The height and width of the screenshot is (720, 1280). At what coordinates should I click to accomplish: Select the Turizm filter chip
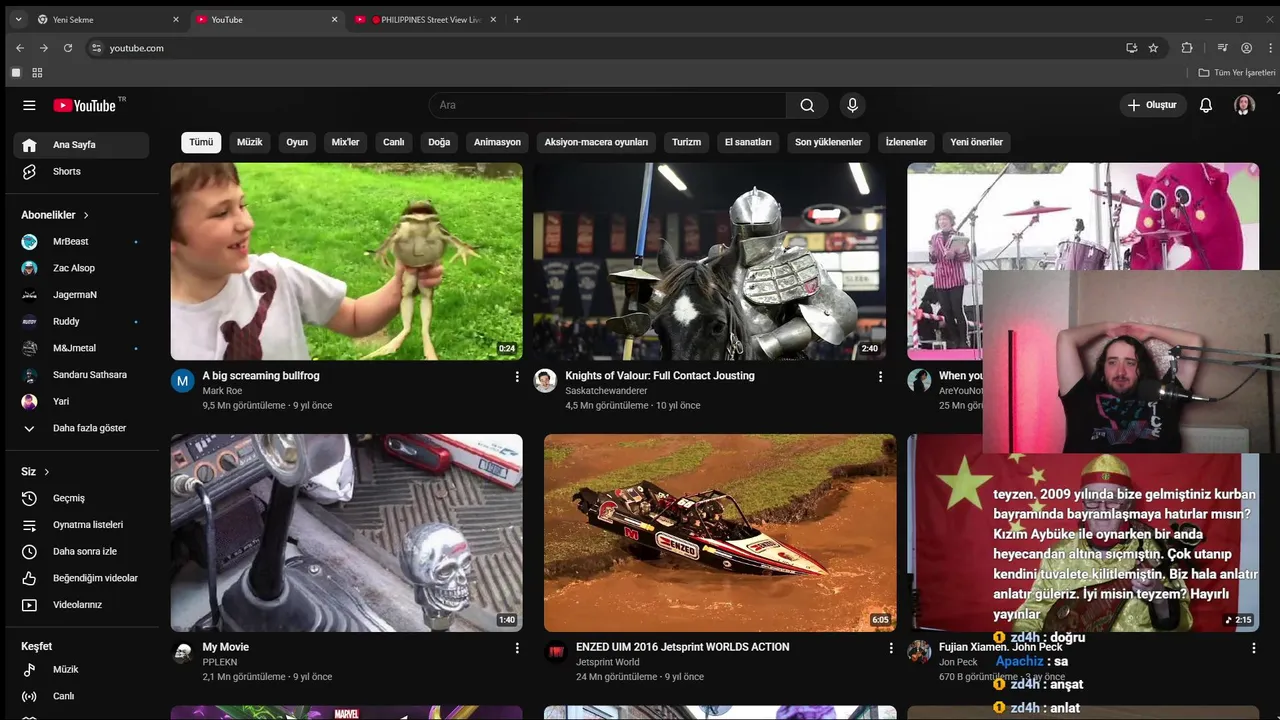[x=686, y=142]
